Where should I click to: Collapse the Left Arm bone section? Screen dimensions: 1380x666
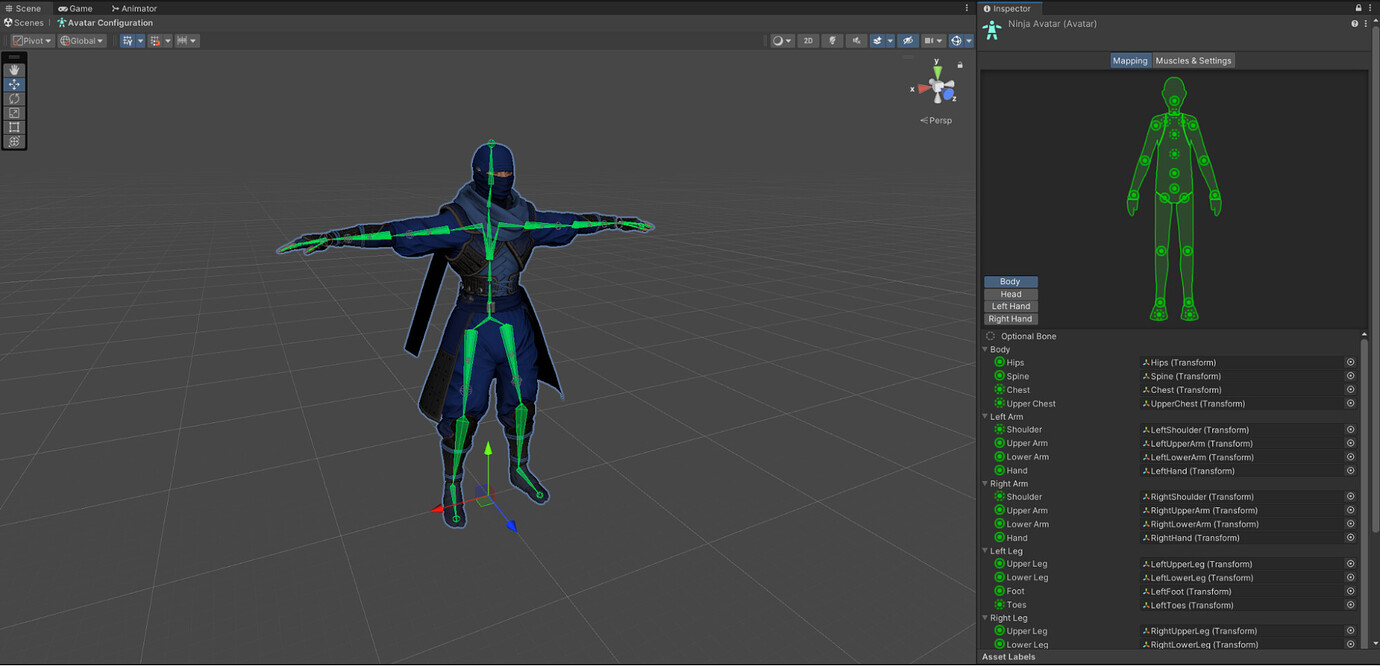pos(984,416)
